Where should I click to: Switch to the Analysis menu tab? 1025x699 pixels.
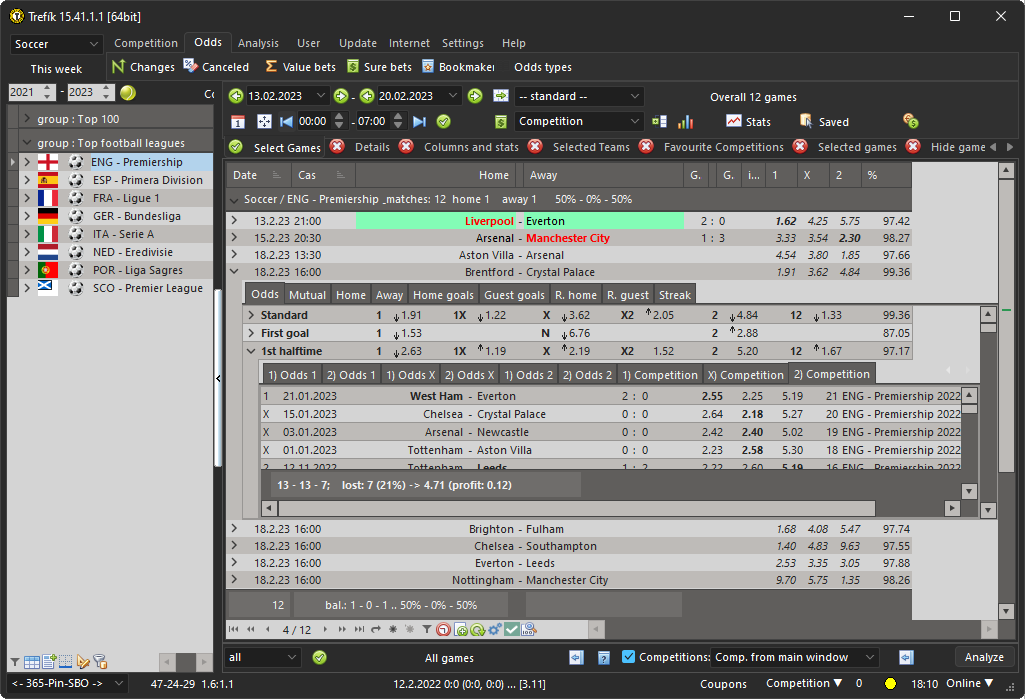(258, 43)
